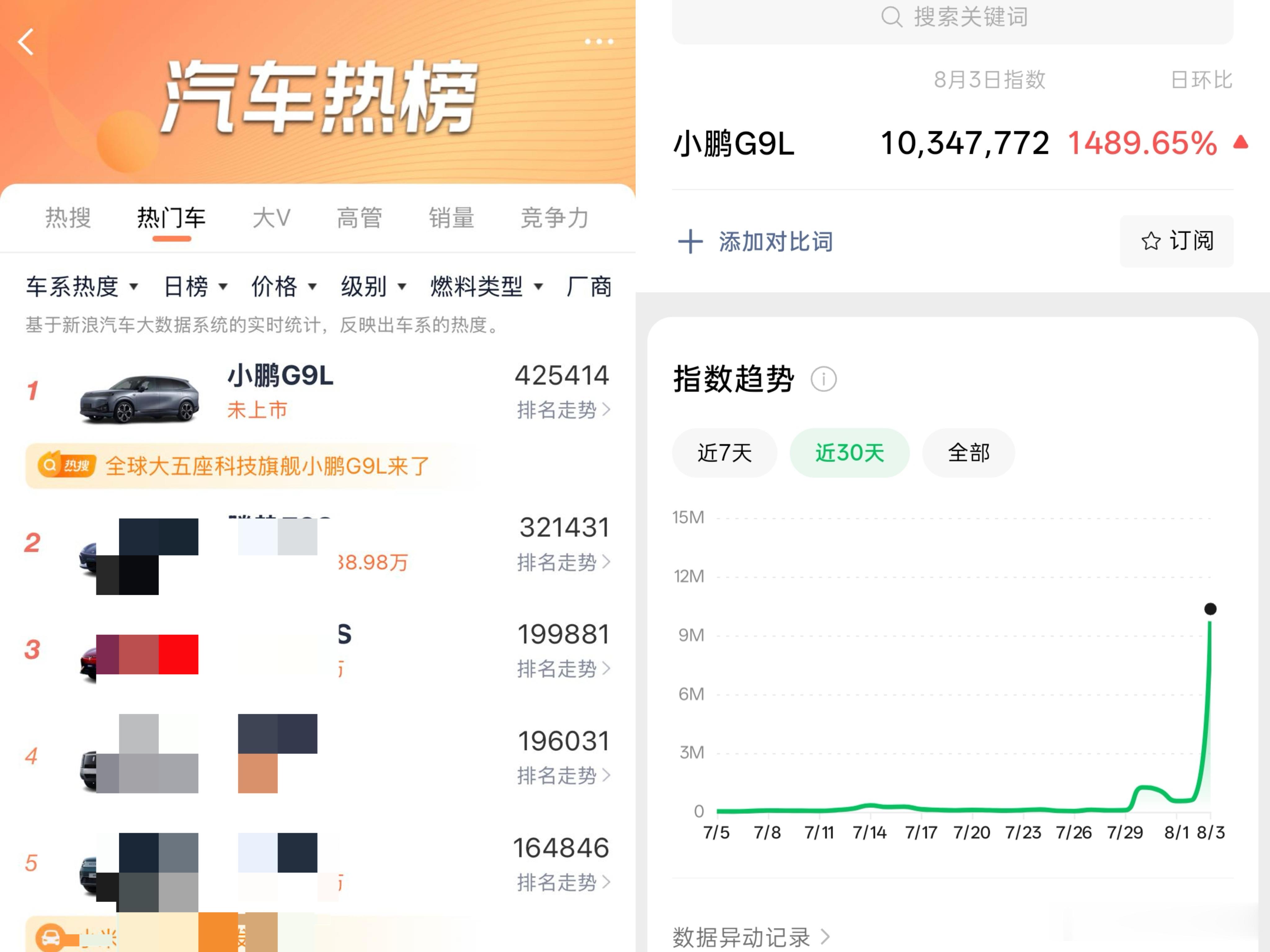Expand the 价格 filter dropdown
1270x952 pixels.
point(284,286)
